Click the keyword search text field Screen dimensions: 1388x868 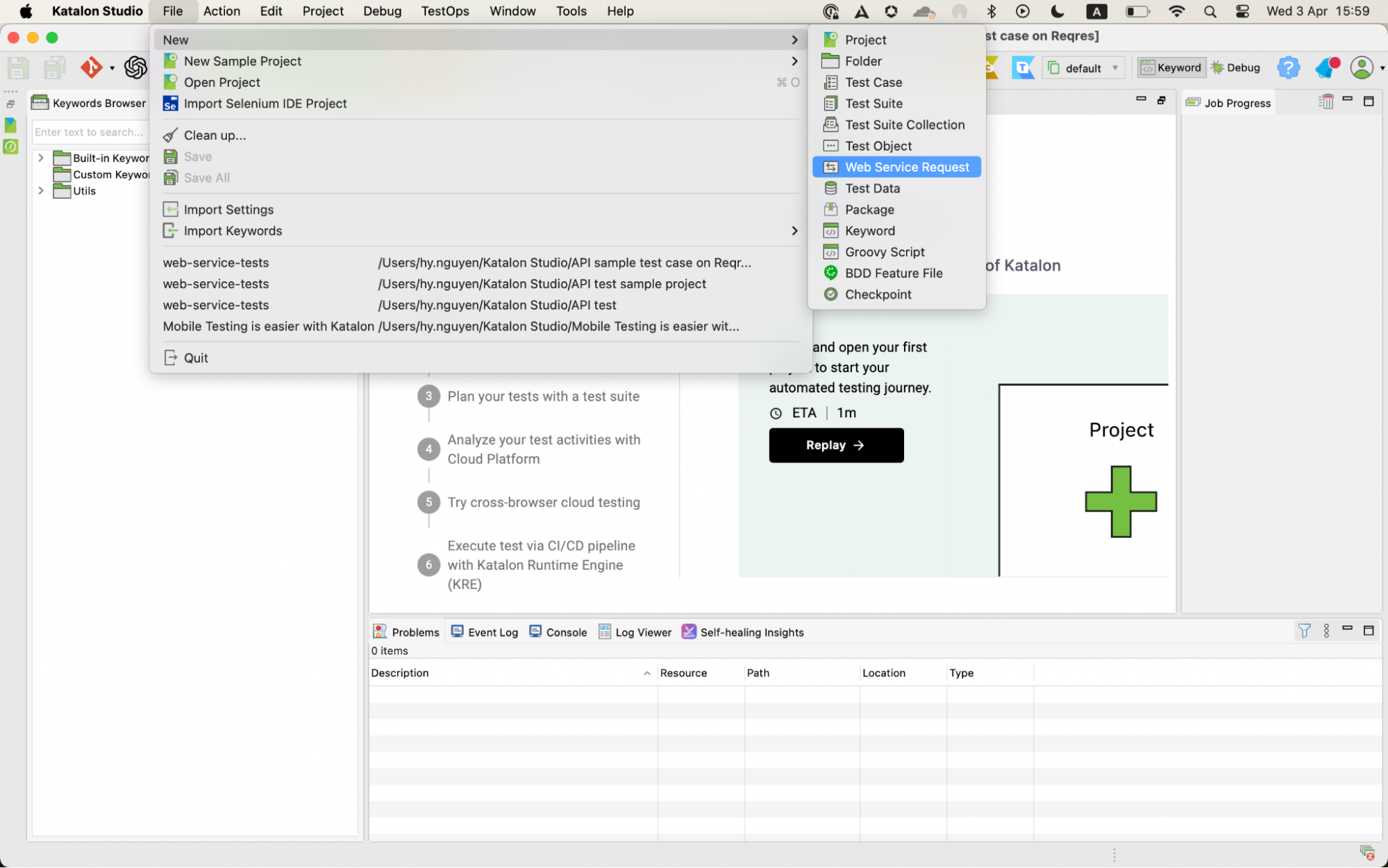tap(90, 132)
